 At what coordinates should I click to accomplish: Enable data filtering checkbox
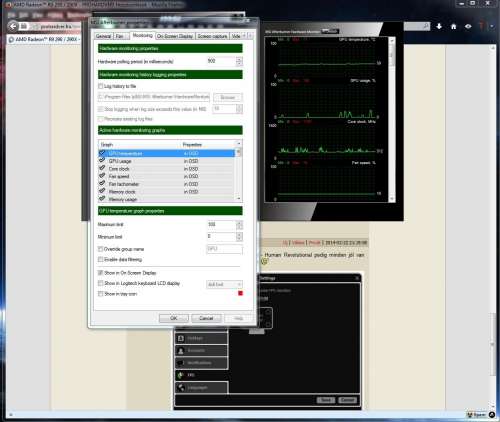coord(100,259)
